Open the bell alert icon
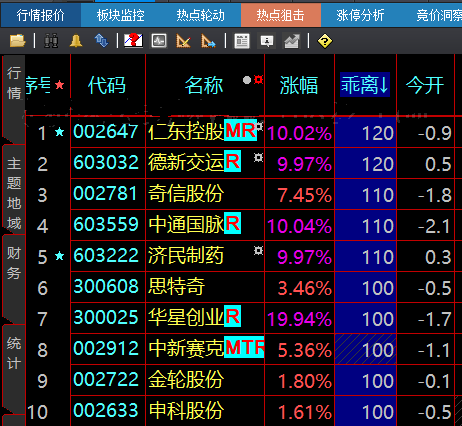 pos(76,41)
